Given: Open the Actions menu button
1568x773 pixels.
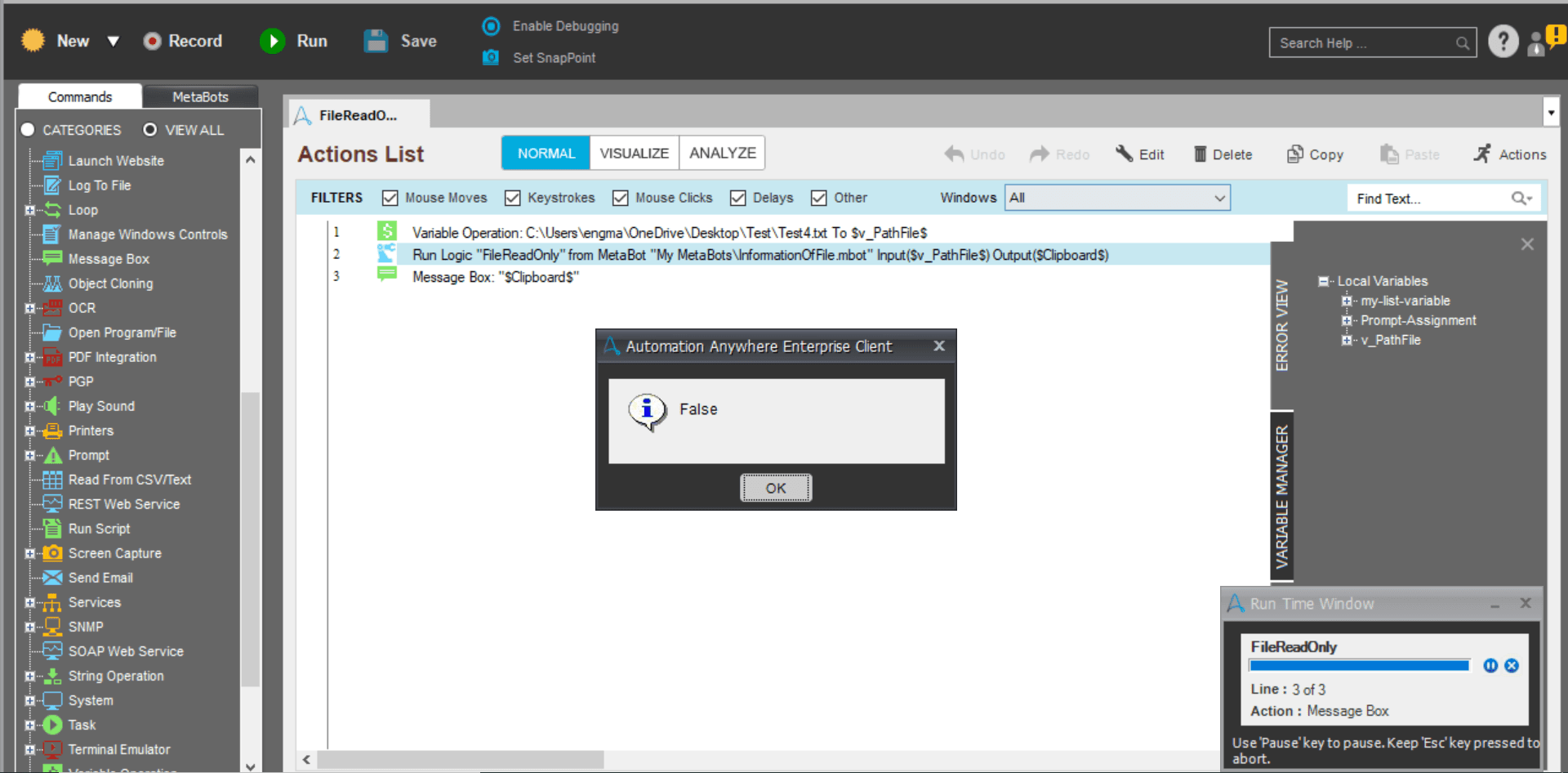Looking at the screenshot, I should pos(1510,154).
